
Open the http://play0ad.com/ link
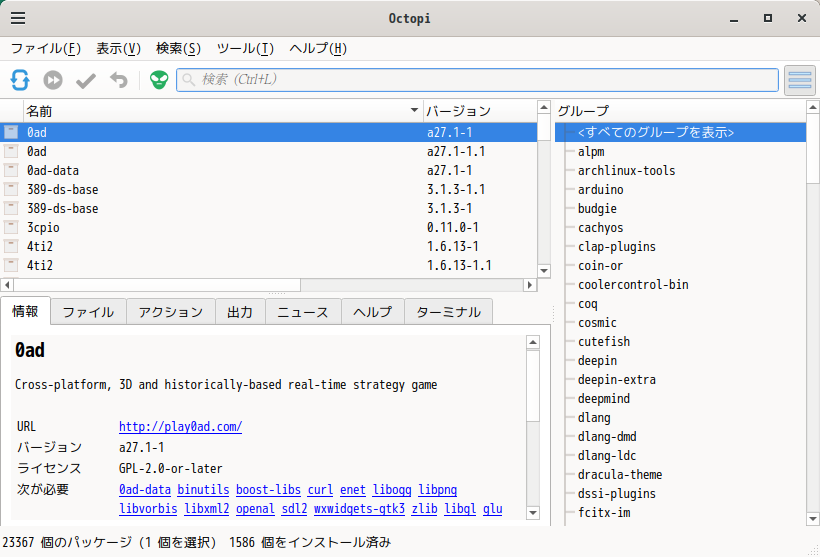click(180, 427)
